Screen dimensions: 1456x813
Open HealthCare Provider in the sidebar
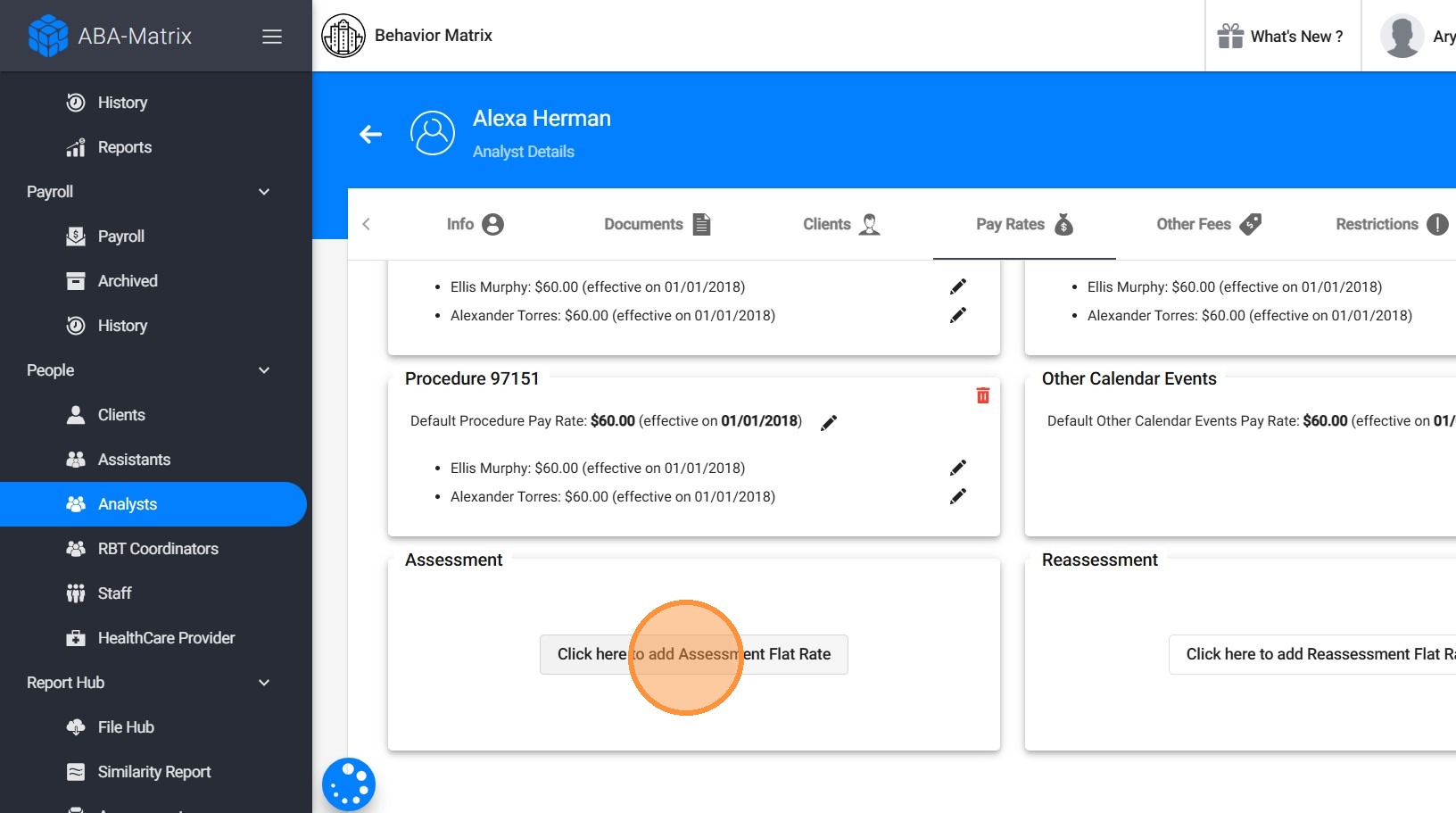166,638
